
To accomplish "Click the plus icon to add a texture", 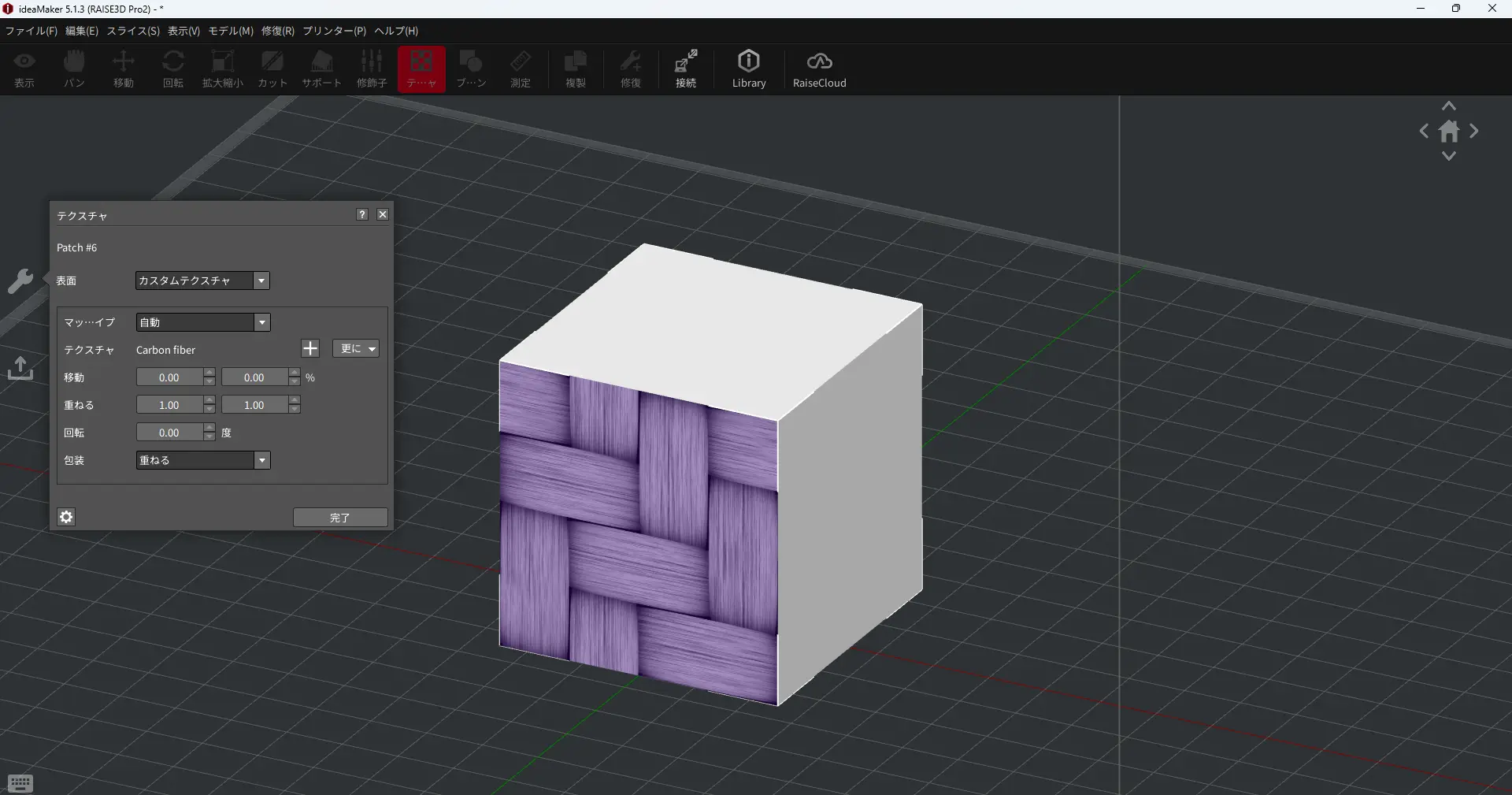I will 310,349.
